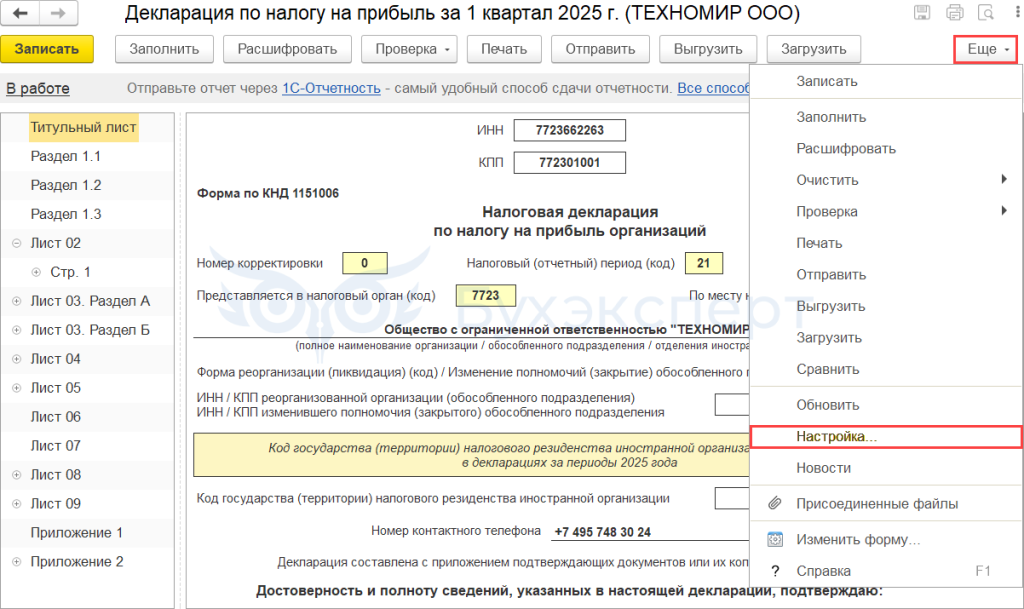1024x609 pixels.
Task: Open the 1С-Отчетность link
Action: click(331, 88)
